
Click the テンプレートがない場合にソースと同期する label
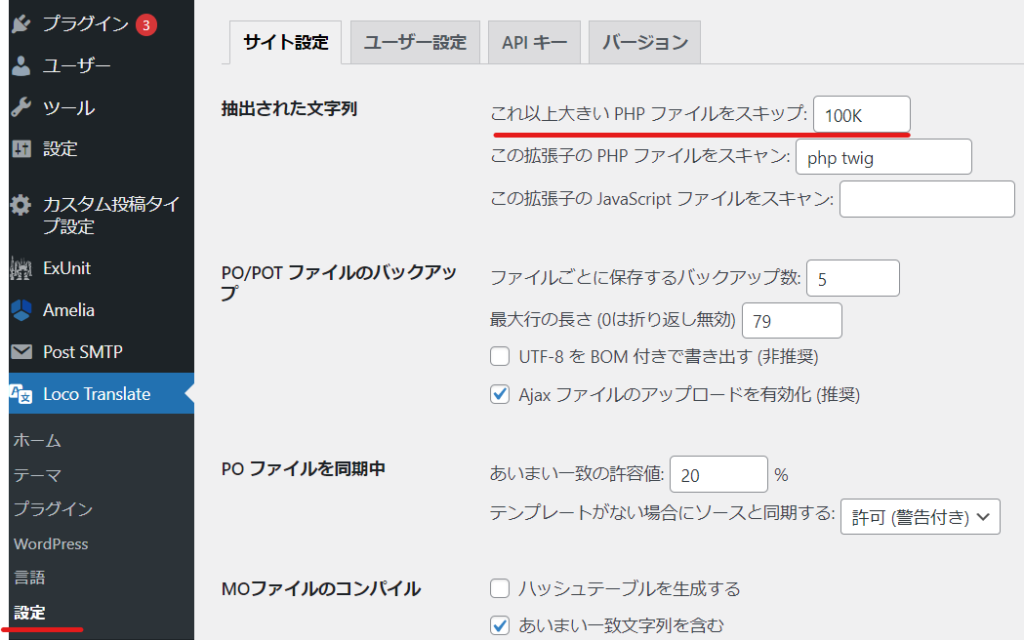point(662,513)
